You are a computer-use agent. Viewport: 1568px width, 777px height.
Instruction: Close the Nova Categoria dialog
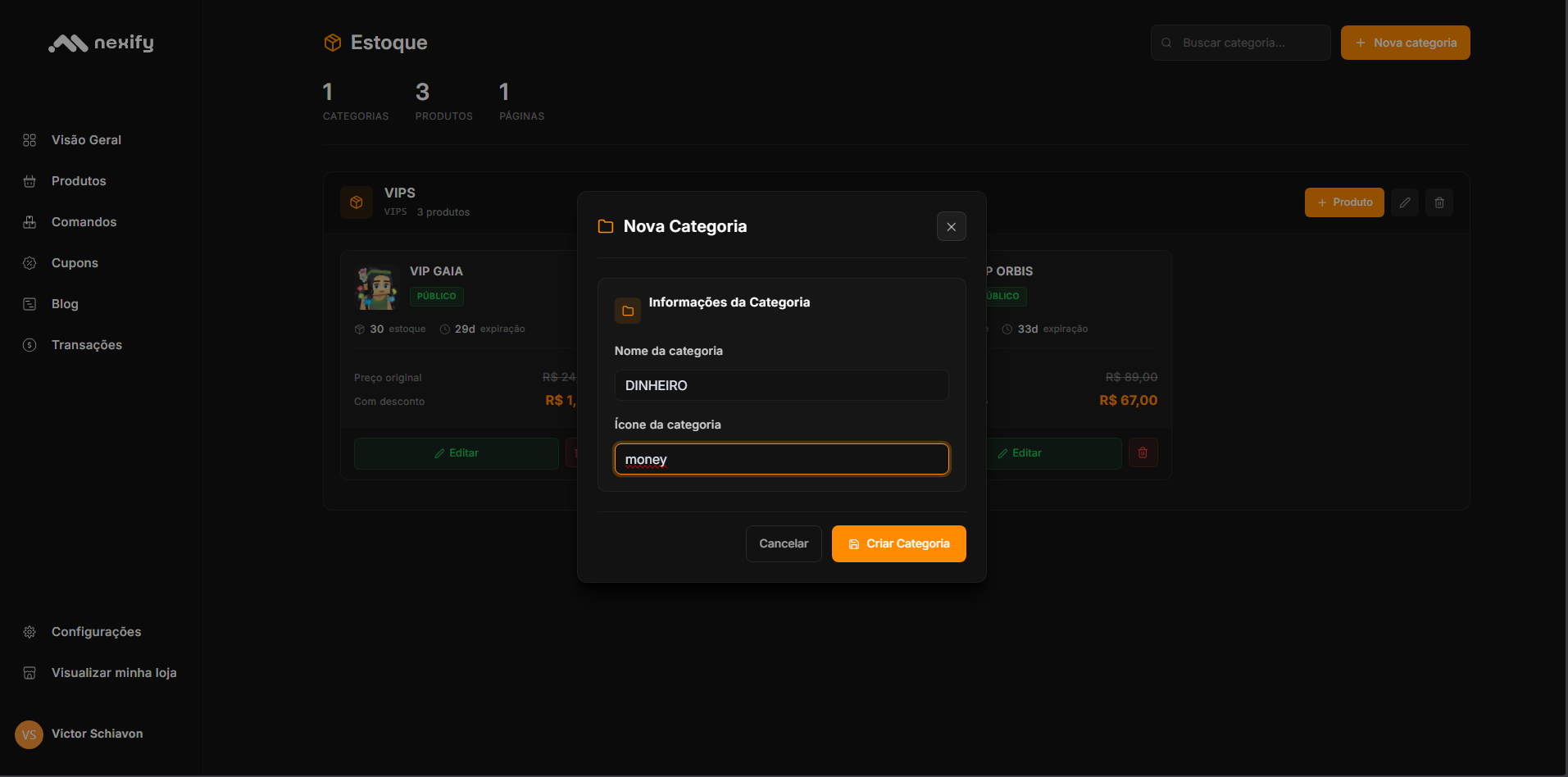[x=951, y=227]
